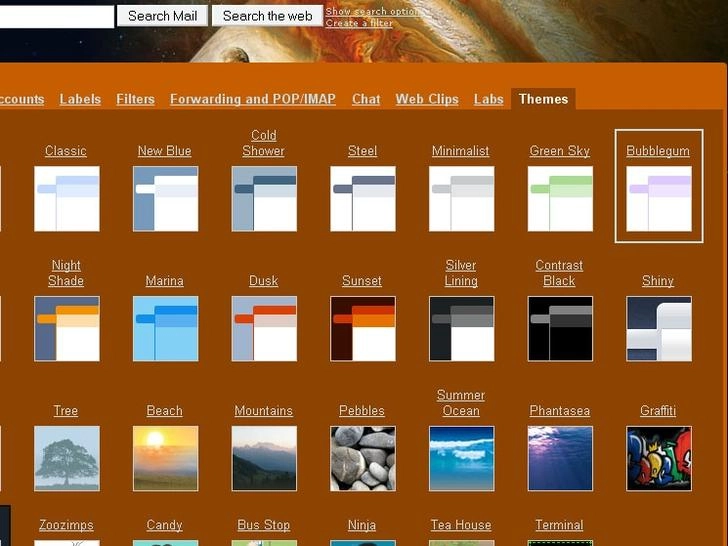Pick the Cold Shower theme preview
Viewport: 728px width, 546px height.
pyautogui.click(x=264, y=199)
